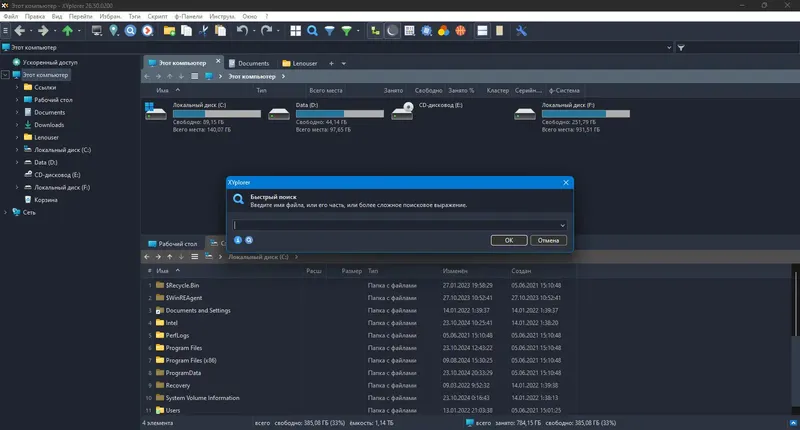Toggle Dual Pane with the split-window icon
The width and height of the screenshot is (800, 430).
click(x=482, y=31)
